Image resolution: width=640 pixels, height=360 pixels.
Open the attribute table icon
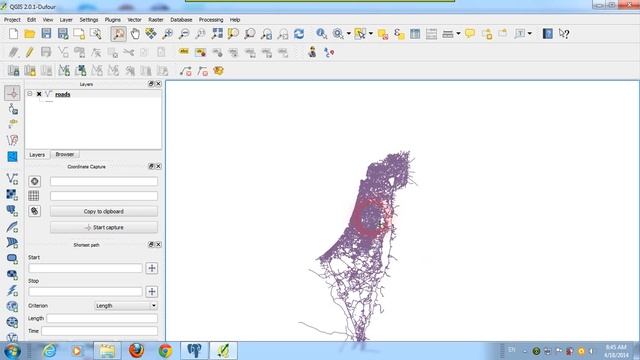coord(415,34)
